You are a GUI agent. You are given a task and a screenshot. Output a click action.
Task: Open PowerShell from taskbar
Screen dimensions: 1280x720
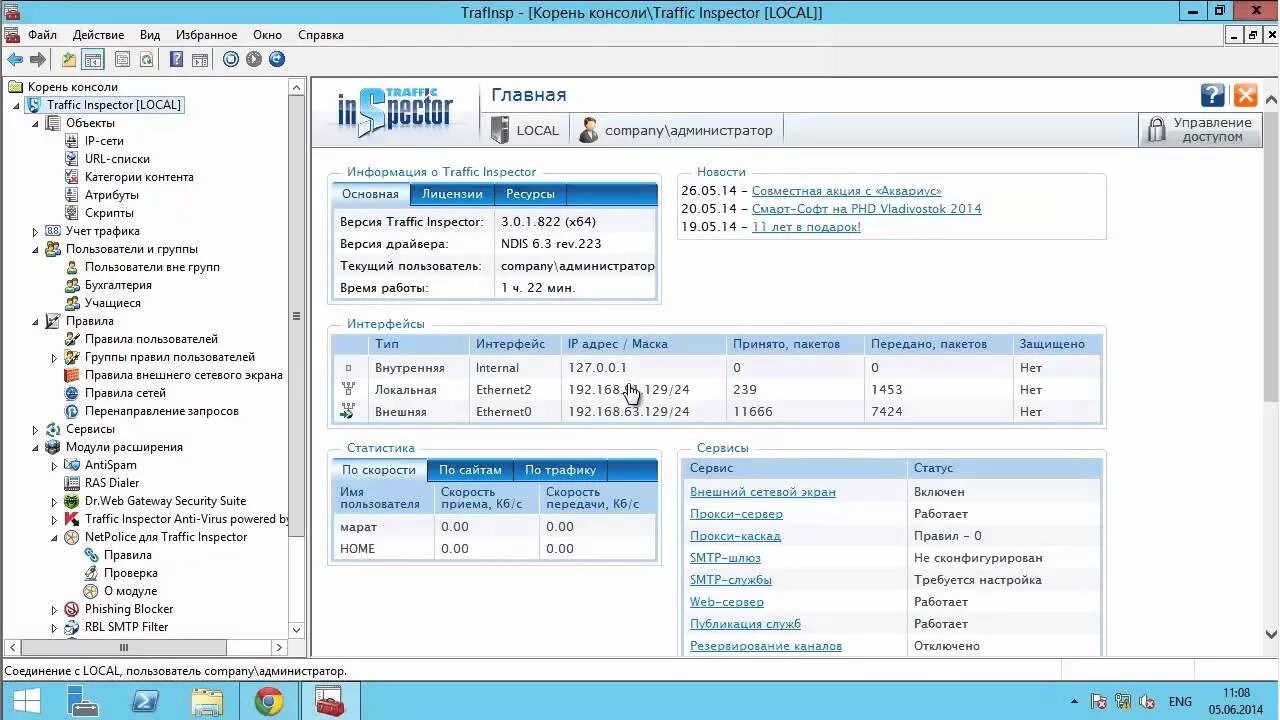tap(145, 702)
